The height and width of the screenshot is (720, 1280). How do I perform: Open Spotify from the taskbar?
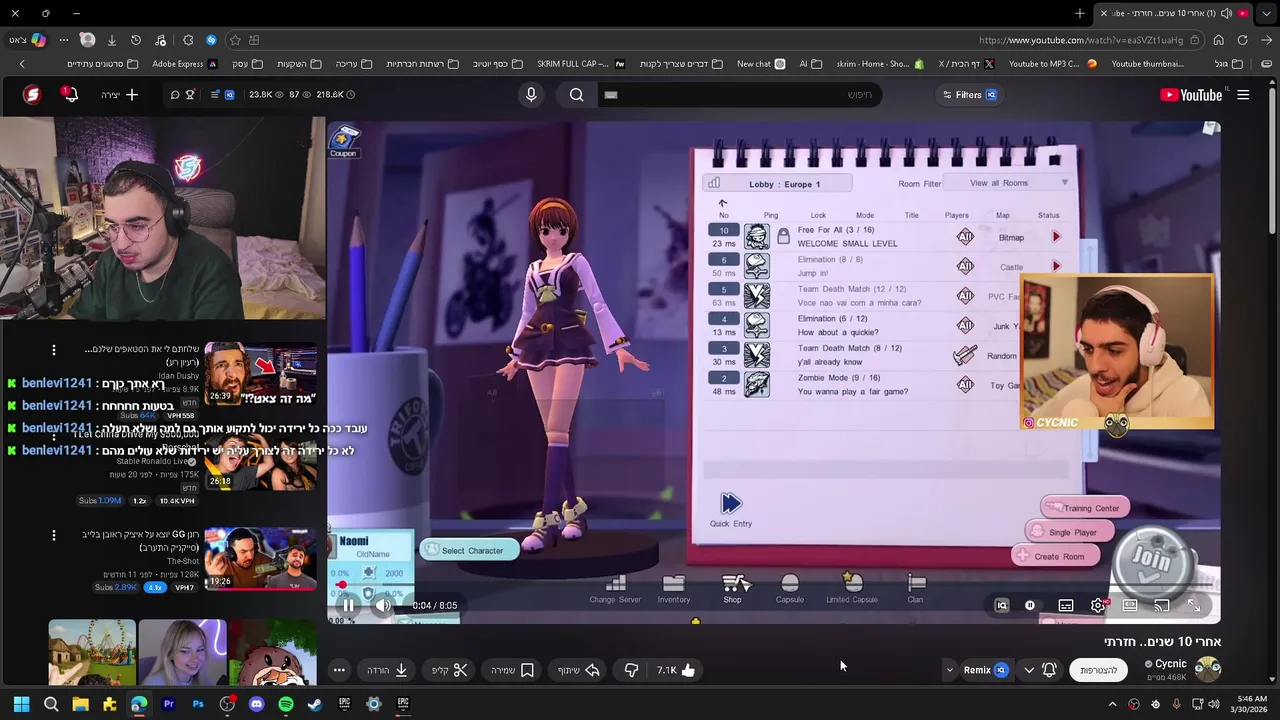click(286, 704)
